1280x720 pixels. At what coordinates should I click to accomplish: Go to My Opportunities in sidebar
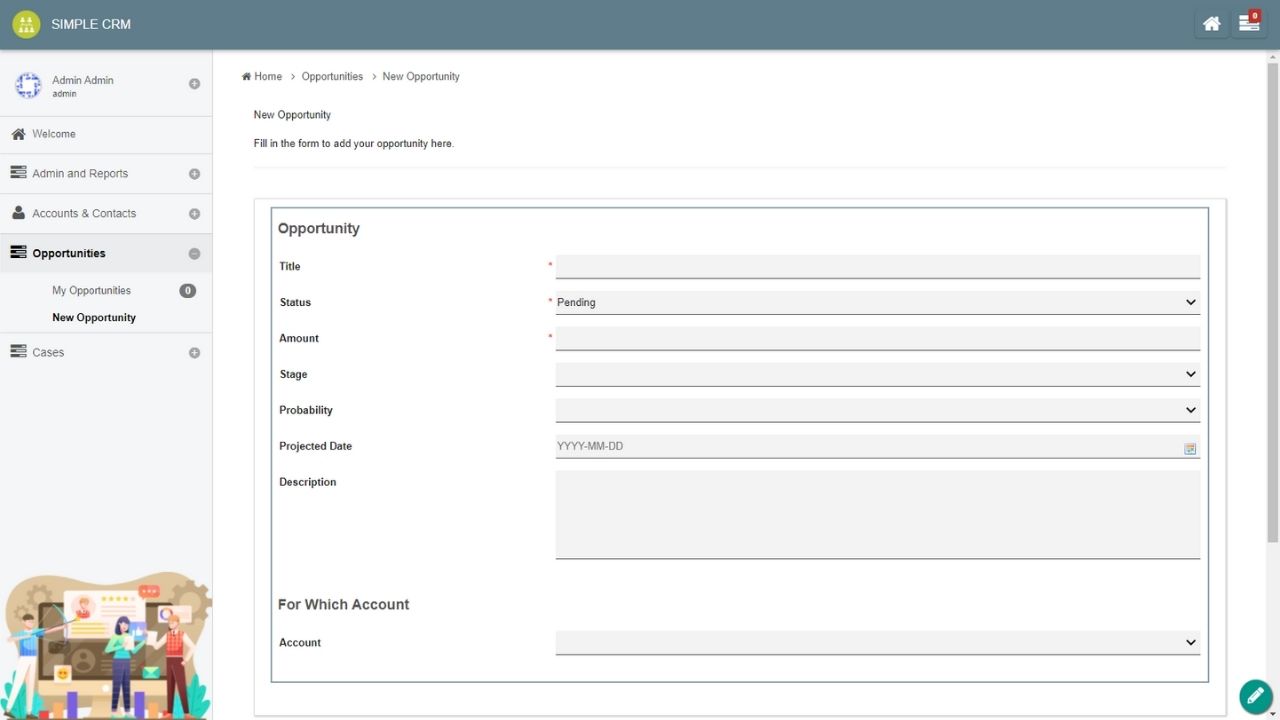coord(91,291)
